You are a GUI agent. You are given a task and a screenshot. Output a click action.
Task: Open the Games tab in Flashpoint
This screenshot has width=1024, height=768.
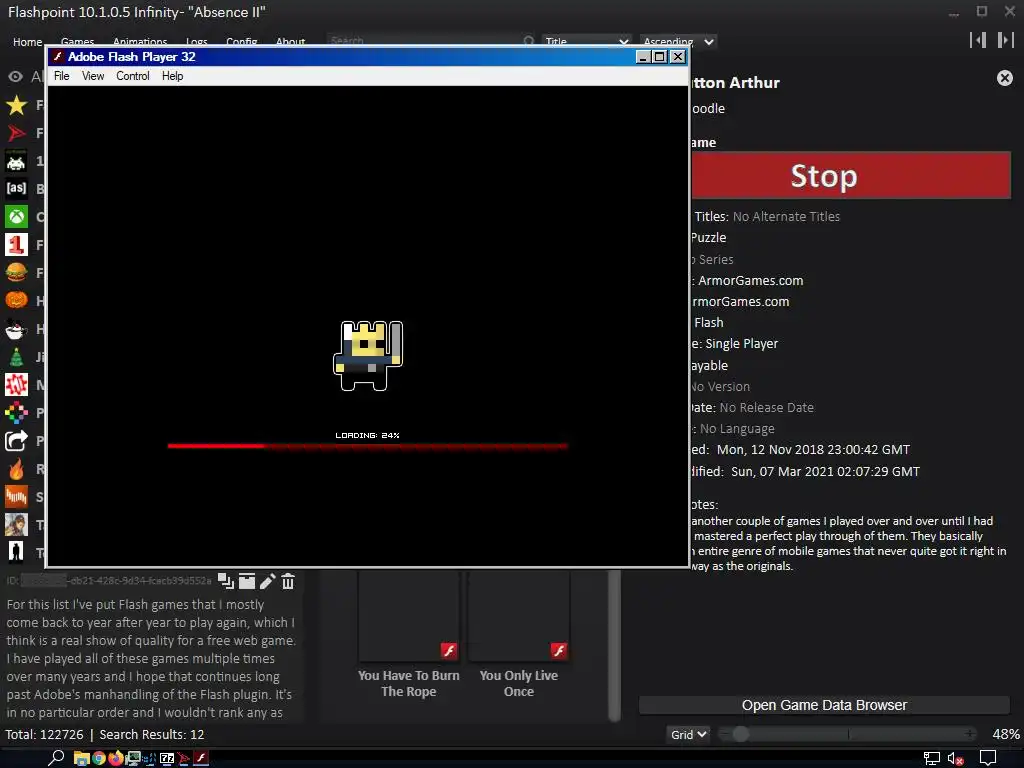coord(77,42)
